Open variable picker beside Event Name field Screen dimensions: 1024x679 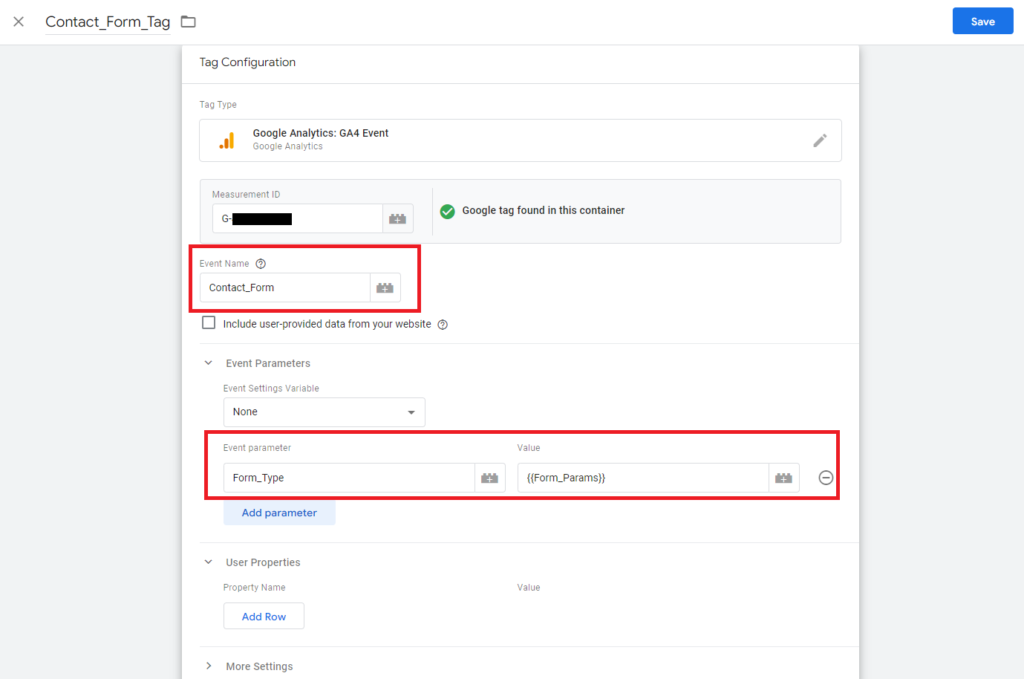(x=385, y=288)
